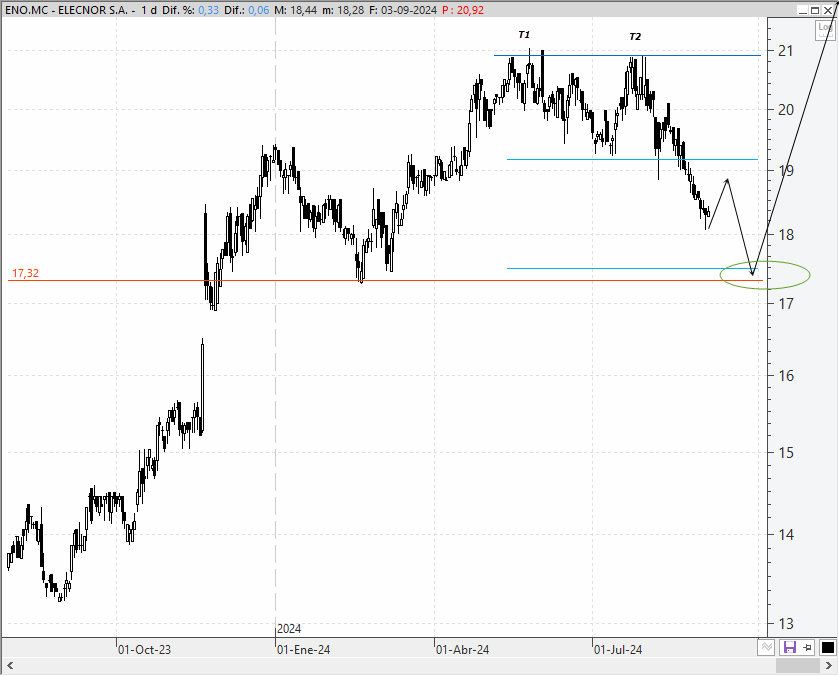The width and height of the screenshot is (839, 676).
Task: Toggle the Log scale button
Action: 825,29
